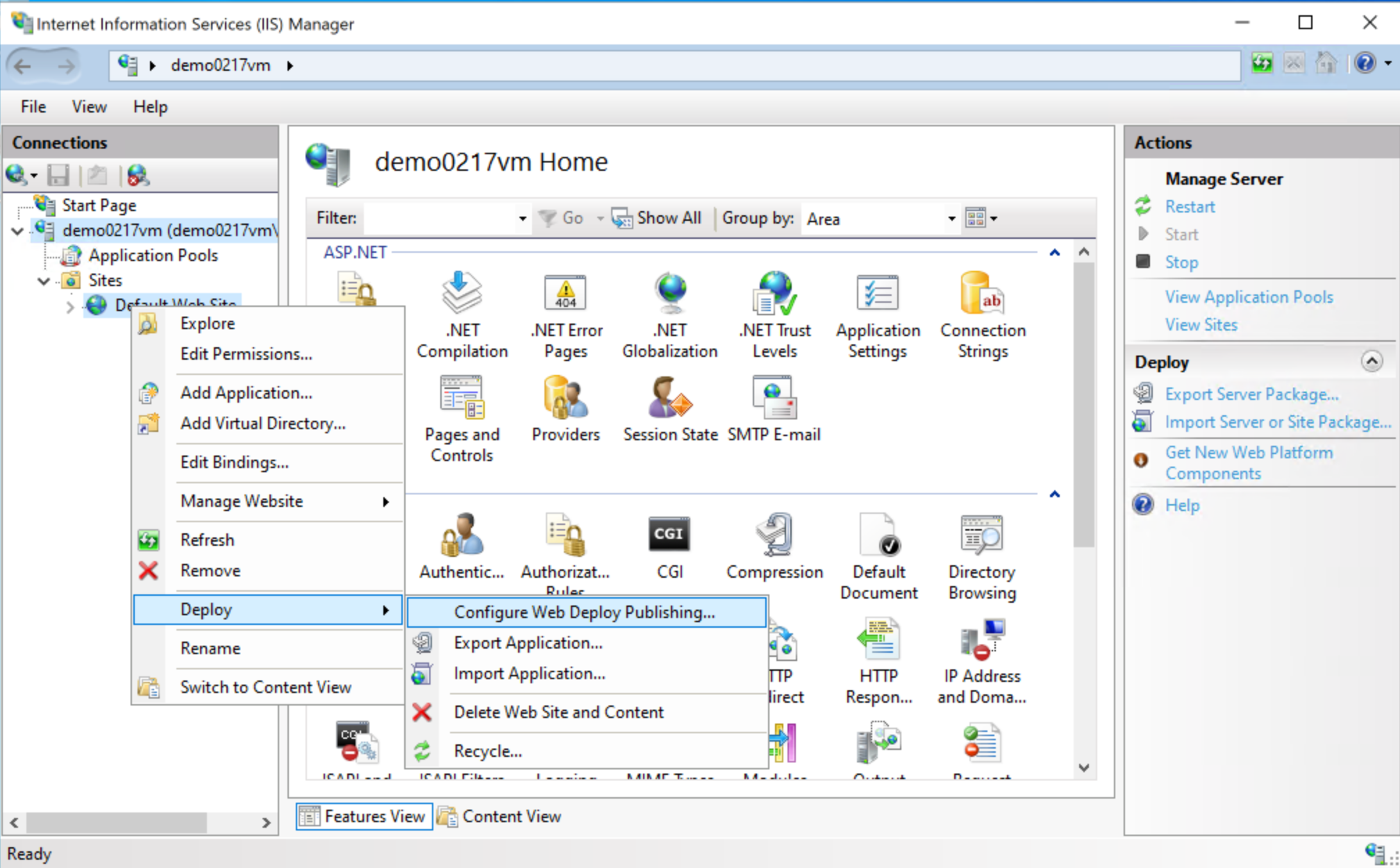Collapse the ASP.NET section
1400x868 pixels.
click(1055, 252)
